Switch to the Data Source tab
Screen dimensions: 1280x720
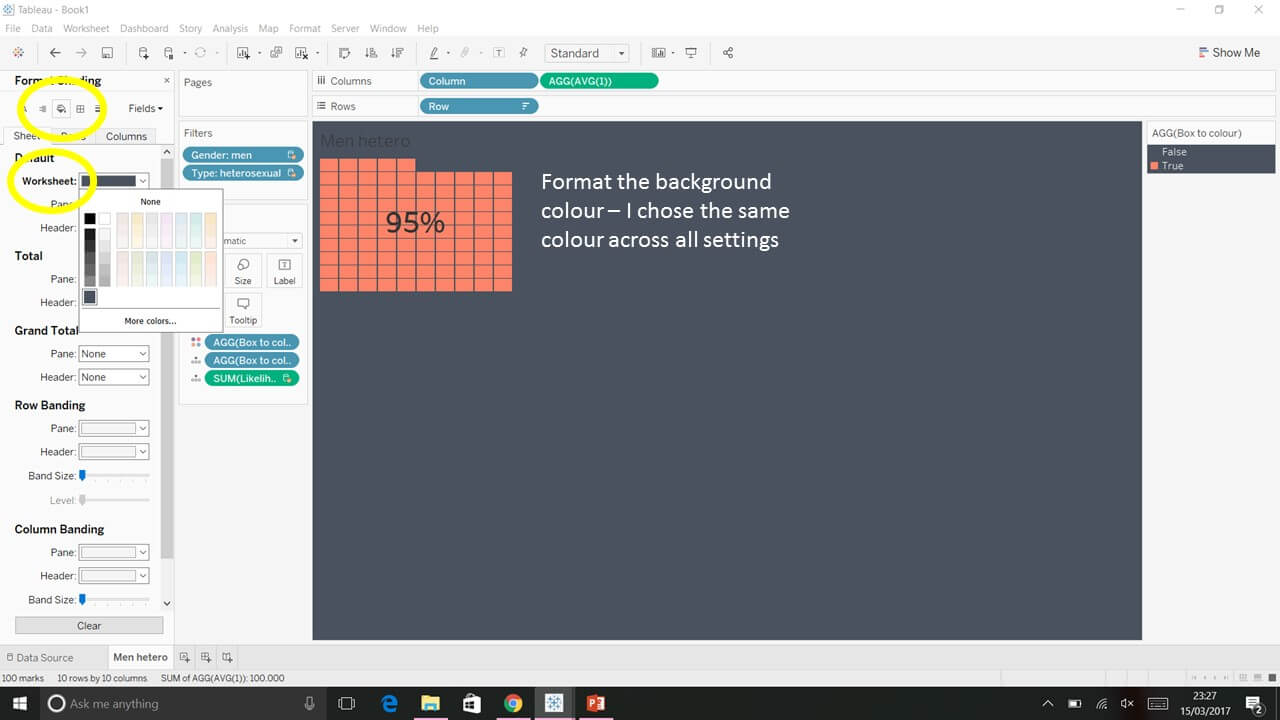point(45,657)
